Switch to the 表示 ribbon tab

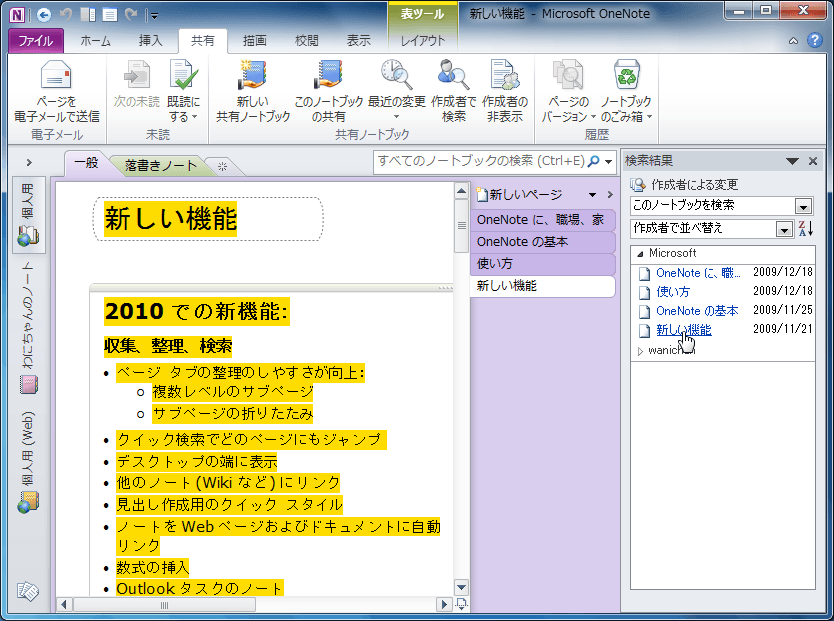(358, 41)
